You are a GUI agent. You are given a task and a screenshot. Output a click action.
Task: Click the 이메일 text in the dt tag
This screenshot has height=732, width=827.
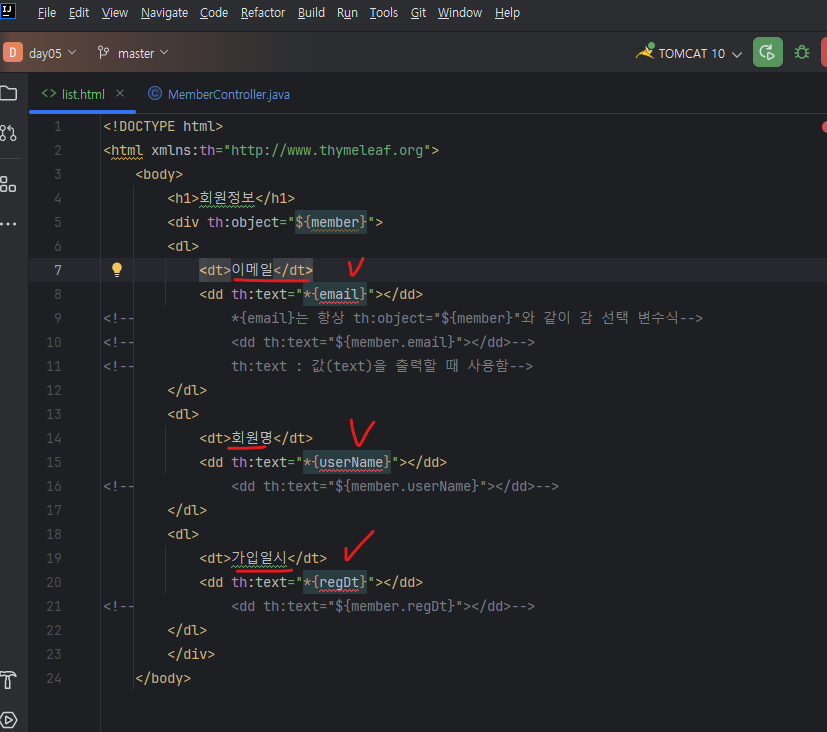point(252,270)
